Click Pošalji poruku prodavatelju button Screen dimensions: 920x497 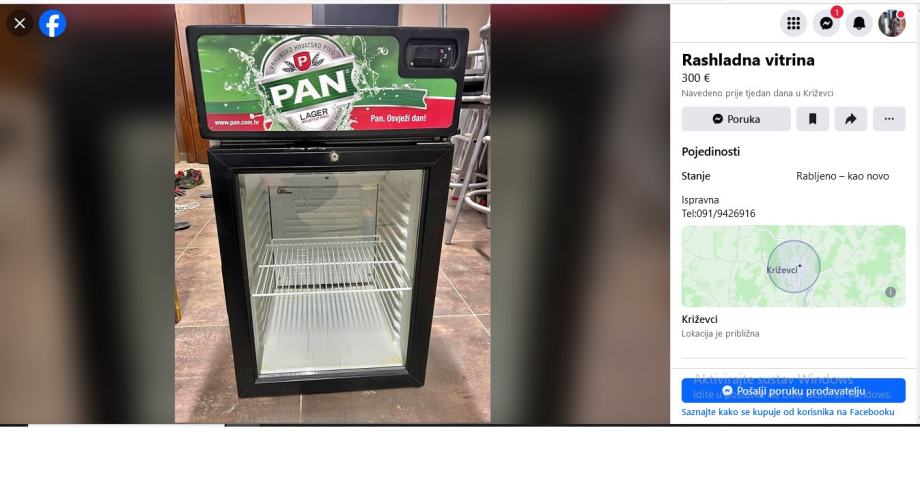793,391
